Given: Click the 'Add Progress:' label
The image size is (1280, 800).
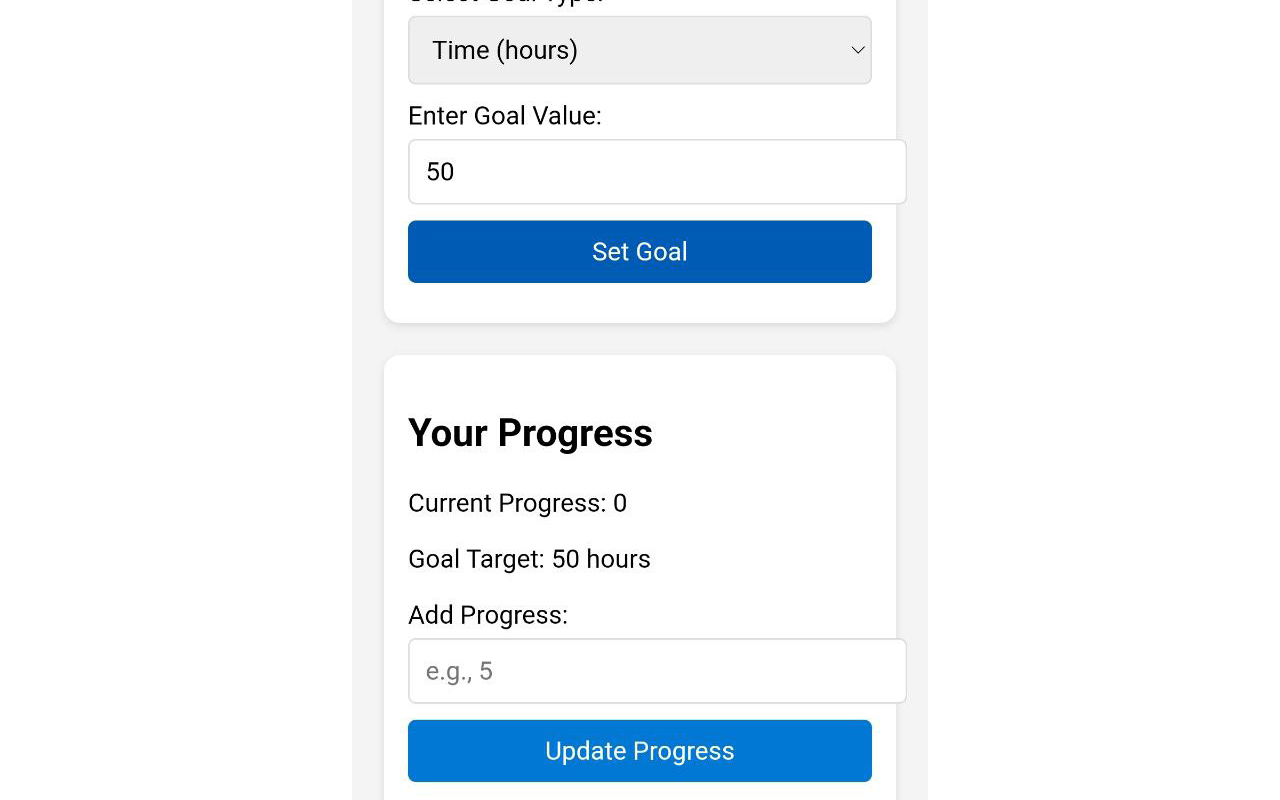Looking at the screenshot, I should [x=488, y=615].
